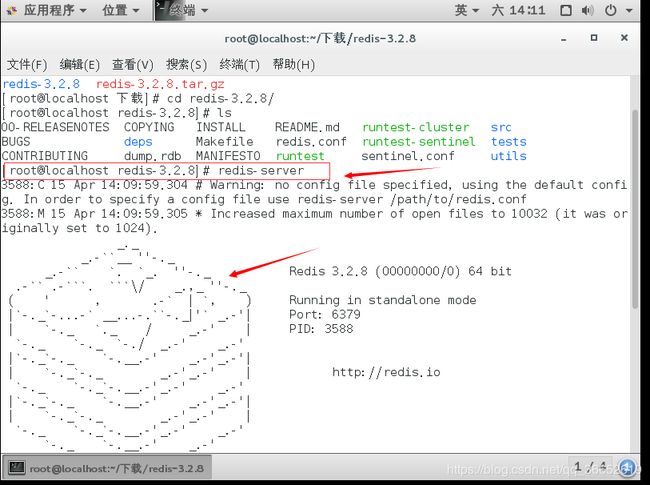This screenshot has width=650, height=485.
Task: Click the blue redis-3.2.8 directory name
Action: click(x=41, y=84)
